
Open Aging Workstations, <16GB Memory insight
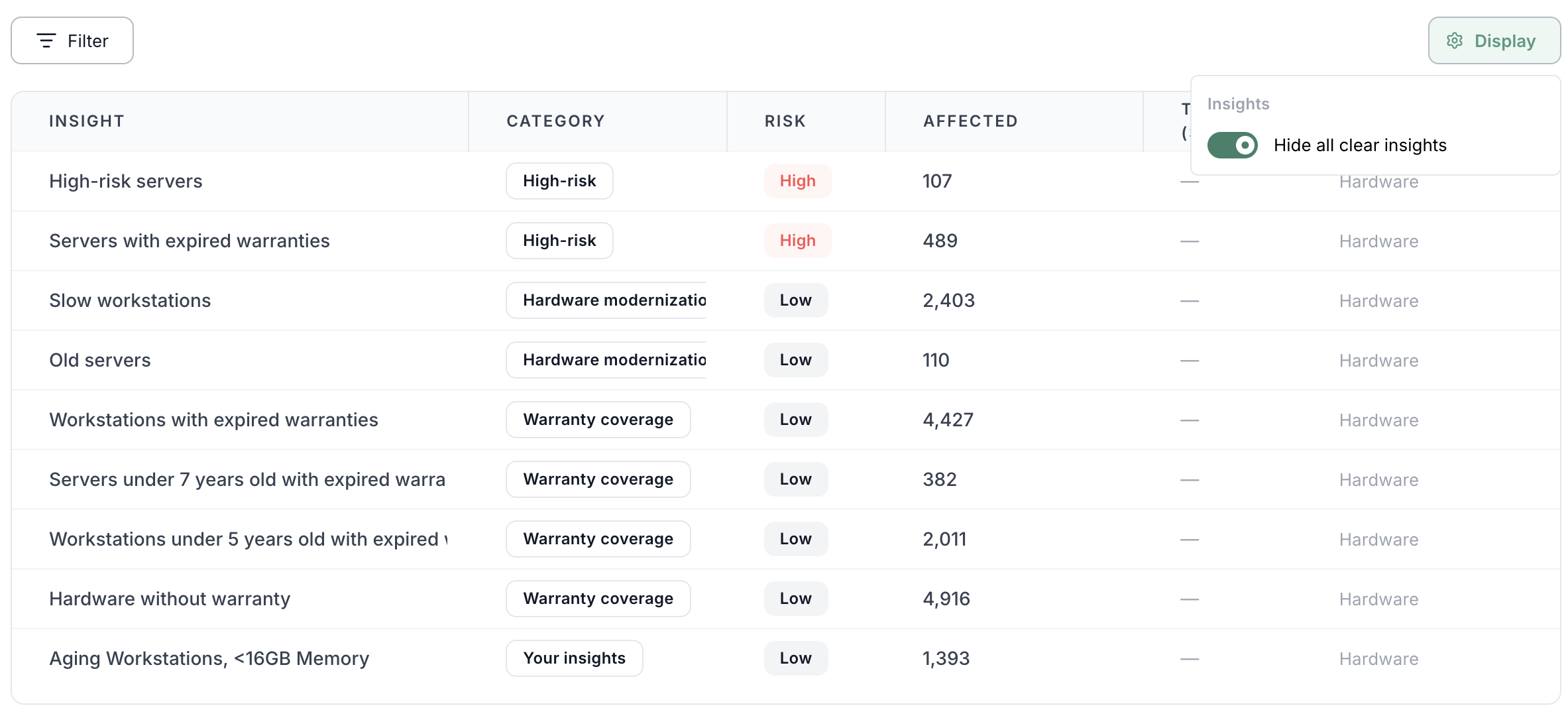tap(209, 658)
